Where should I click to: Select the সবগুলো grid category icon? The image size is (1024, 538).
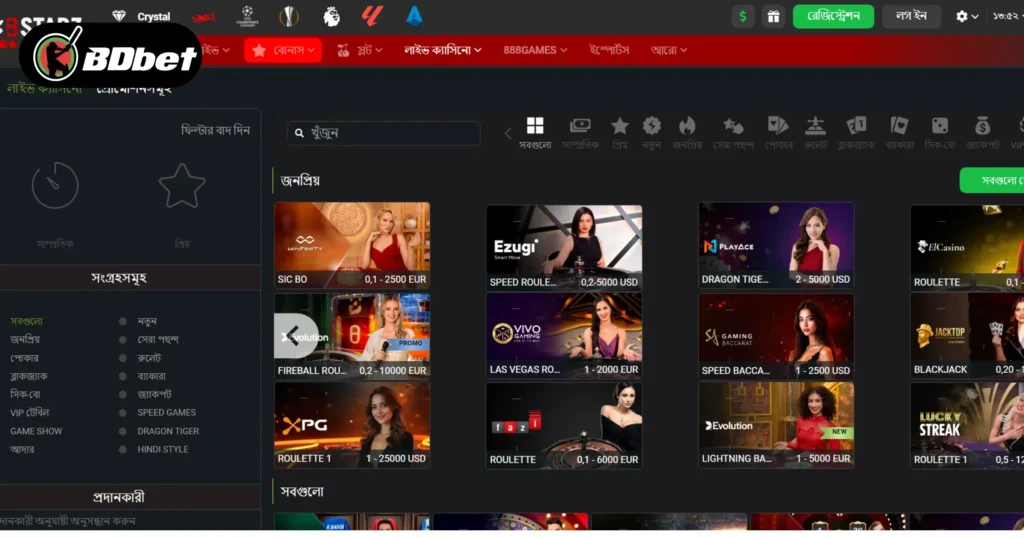(535, 125)
